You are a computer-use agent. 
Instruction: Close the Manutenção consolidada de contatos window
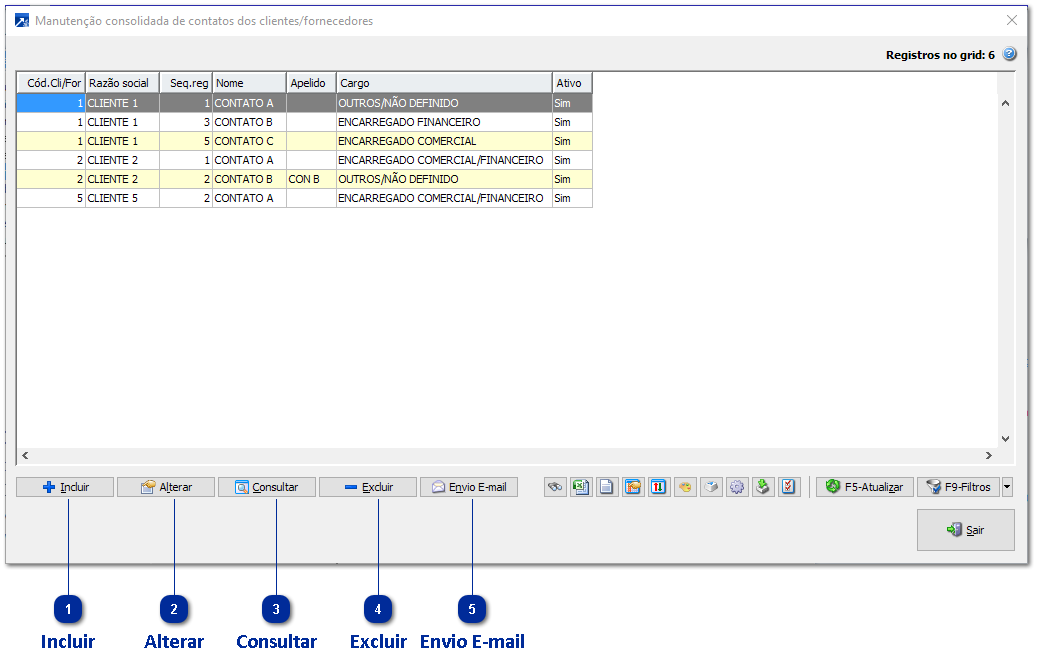[1012, 20]
